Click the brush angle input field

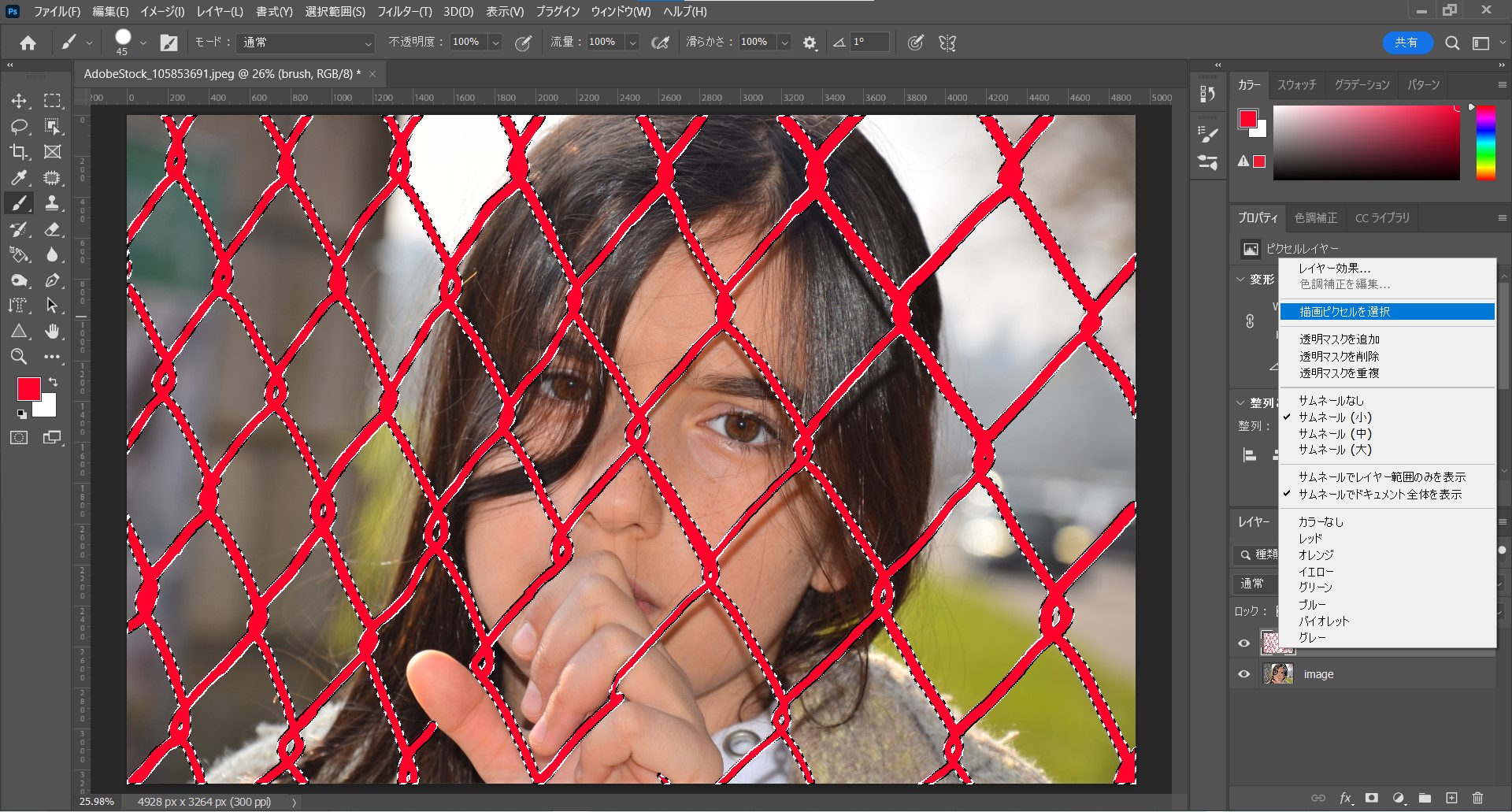point(869,43)
